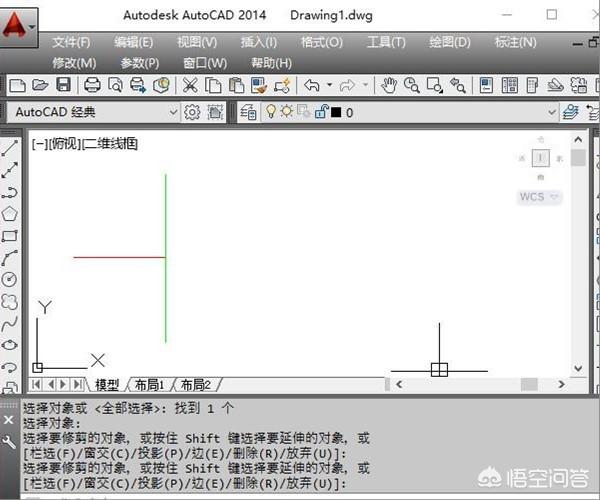The height and width of the screenshot is (500, 600).
Task: Expand the AutoCAD 经典 workspace dropdown
Action: [173, 112]
